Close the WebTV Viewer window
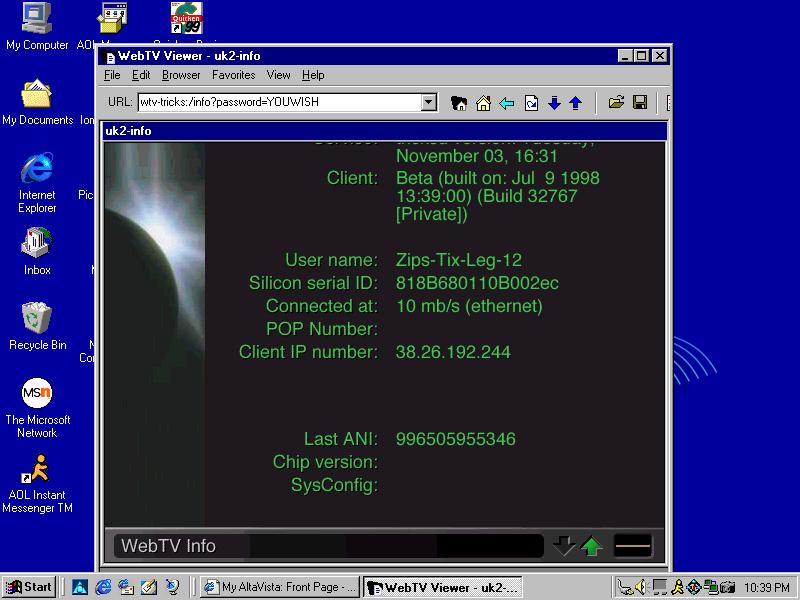 pos(660,56)
